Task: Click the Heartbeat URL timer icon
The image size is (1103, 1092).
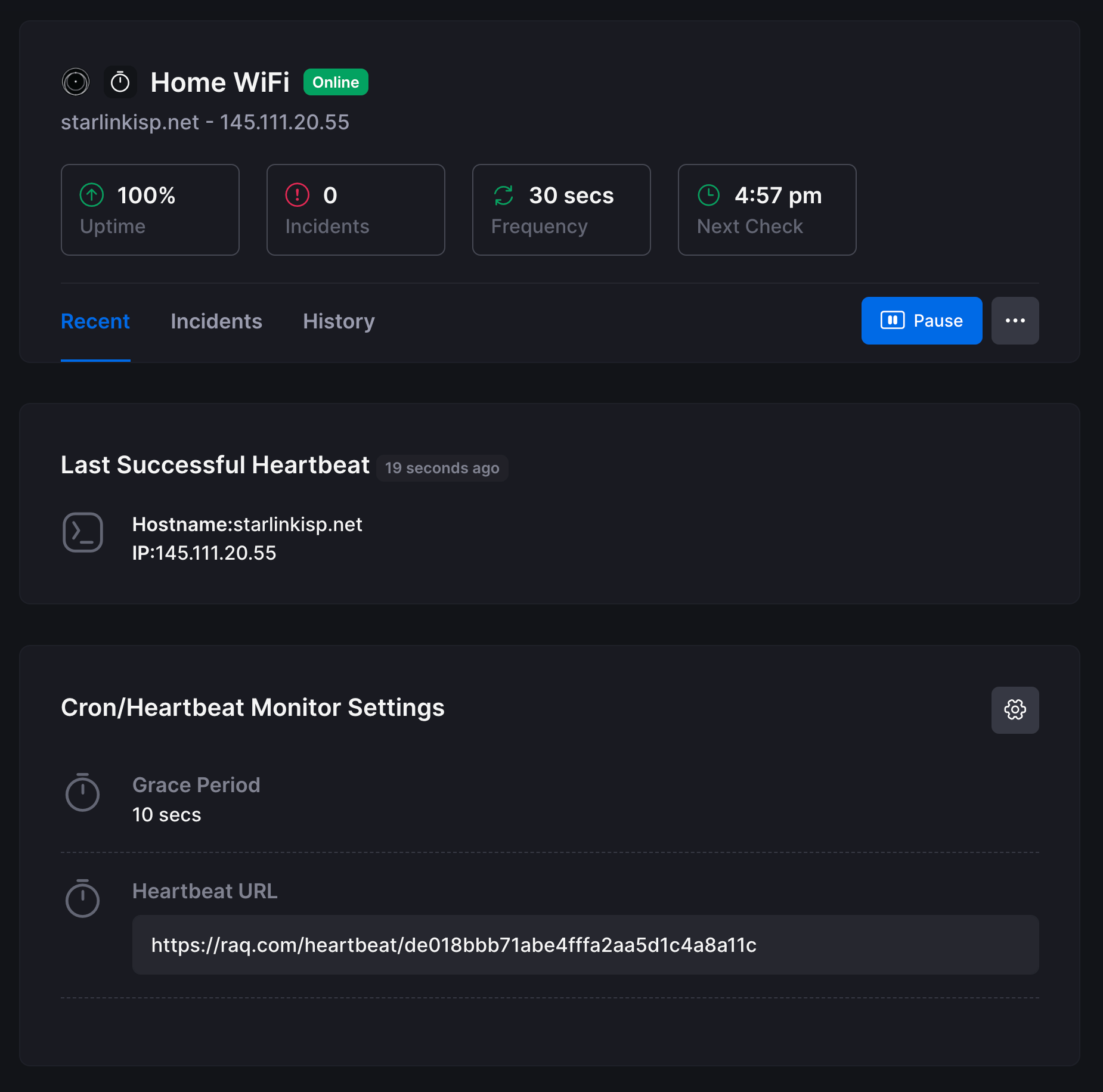Action: pos(82,898)
